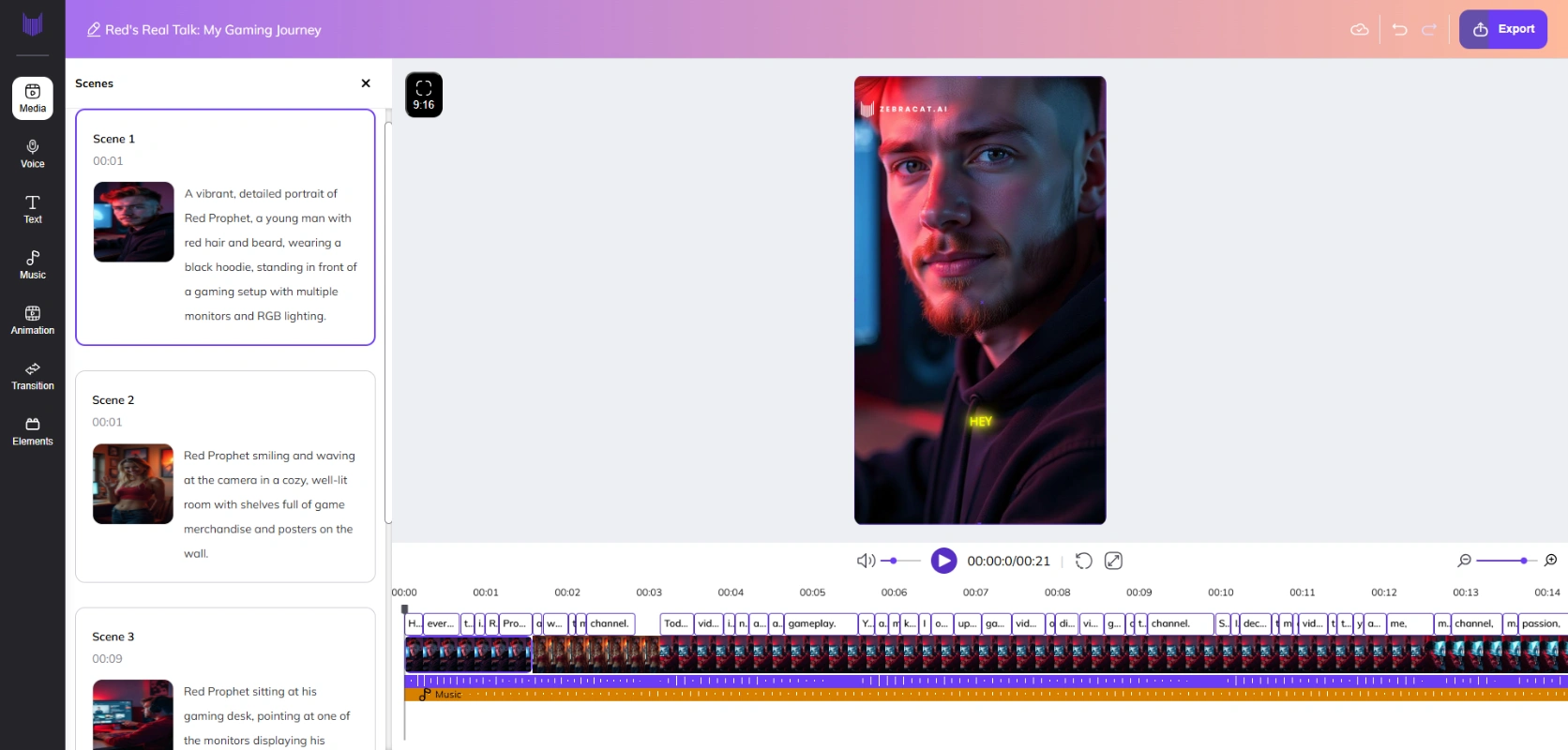Open the Media panel
The width and height of the screenshot is (1568, 750).
(33, 98)
